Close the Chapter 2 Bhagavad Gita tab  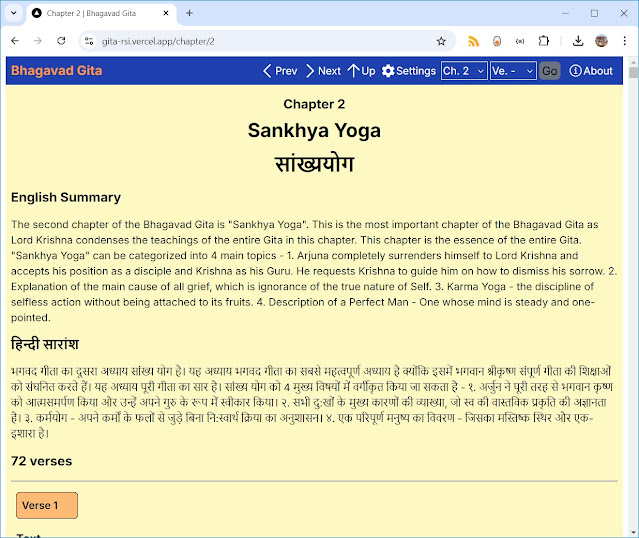[166, 13]
